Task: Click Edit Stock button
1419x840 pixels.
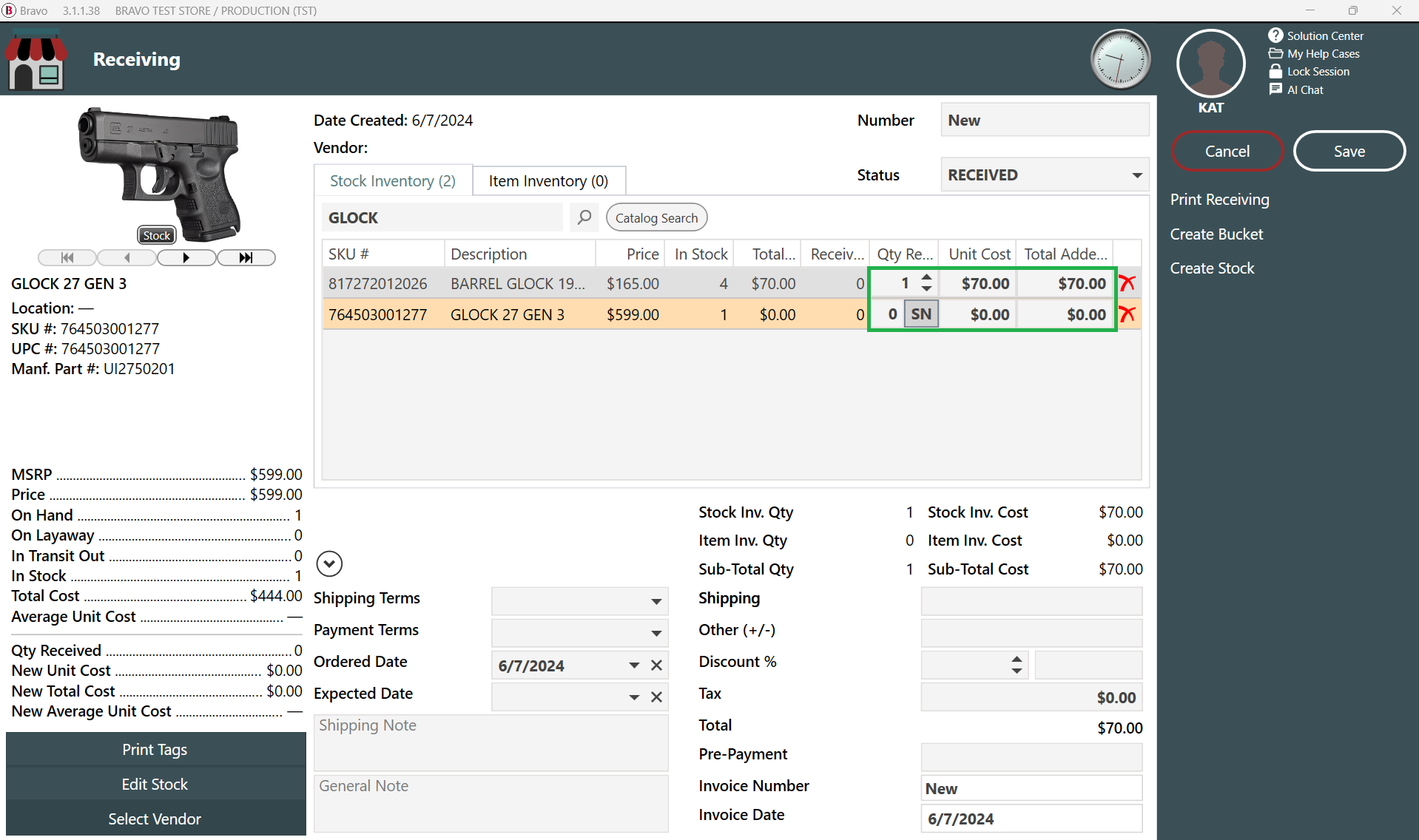Action: pyautogui.click(x=155, y=785)
